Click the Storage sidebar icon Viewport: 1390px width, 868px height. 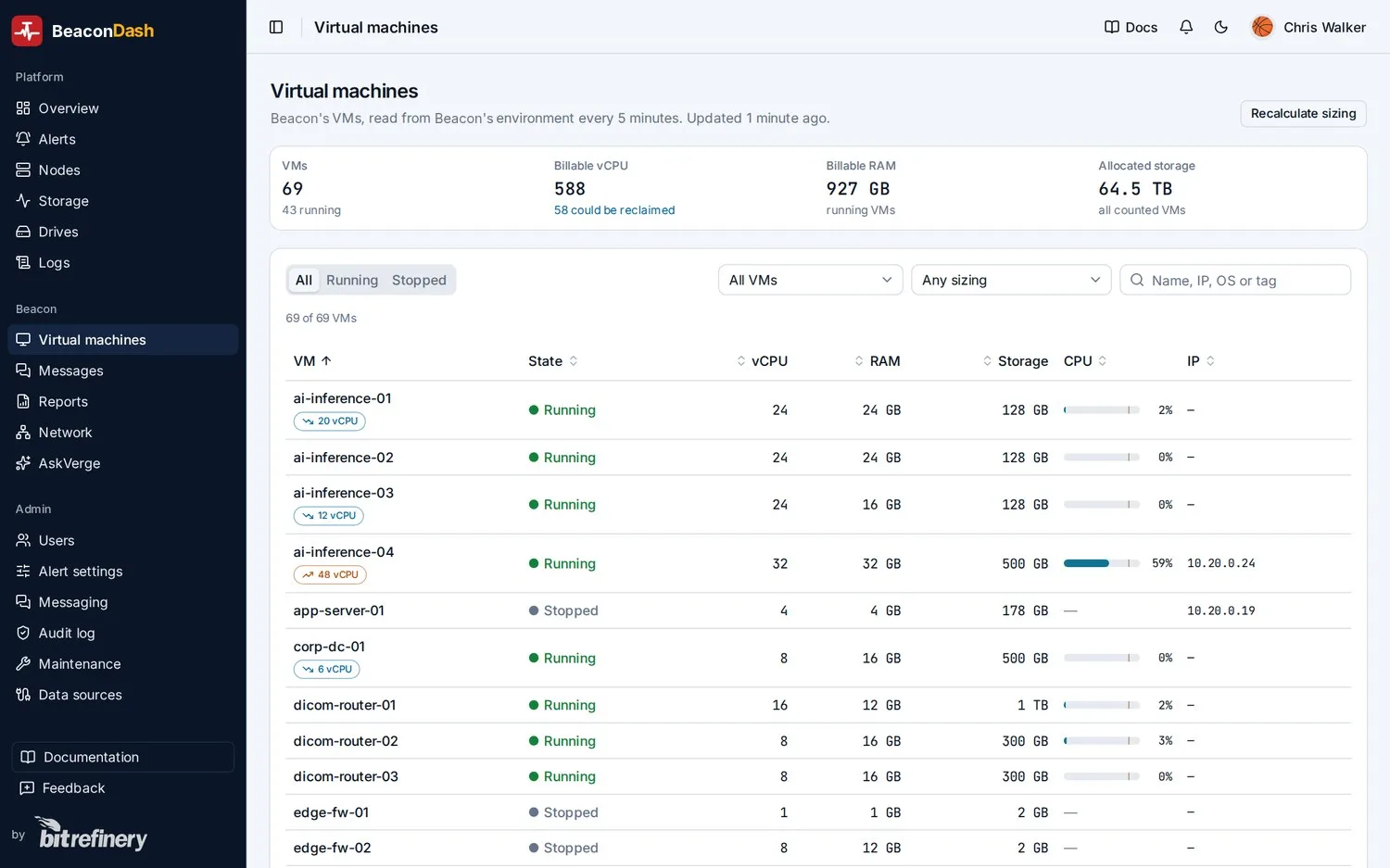[23, 201]
